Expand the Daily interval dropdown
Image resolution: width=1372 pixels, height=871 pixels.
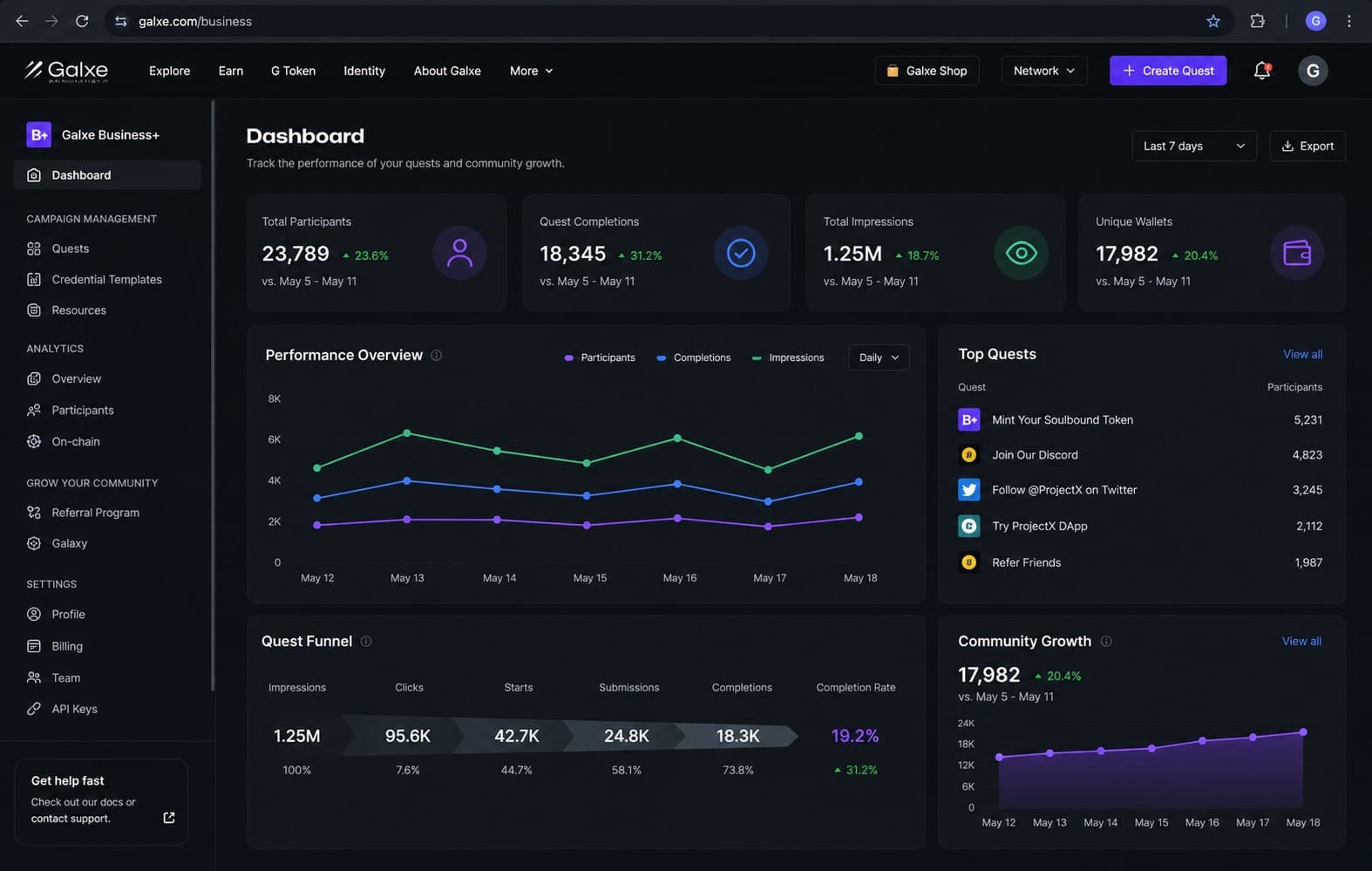879,357
